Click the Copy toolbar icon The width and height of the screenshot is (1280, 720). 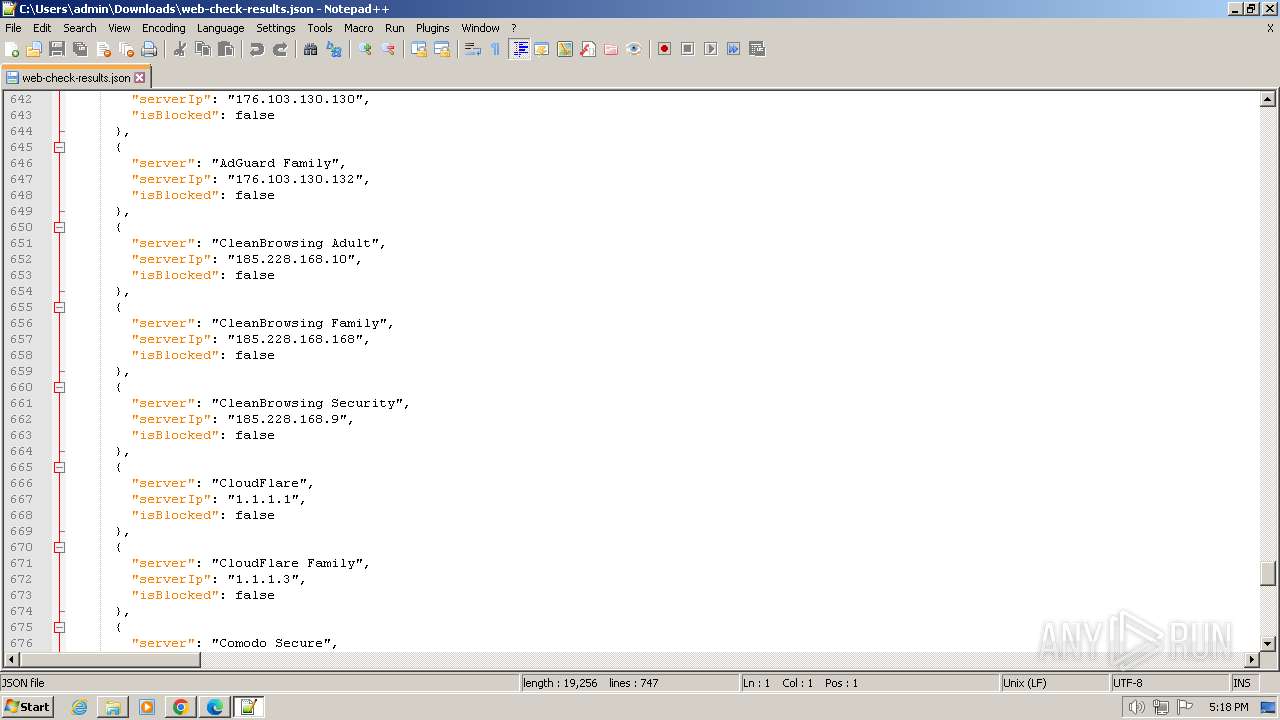(203, 49)
